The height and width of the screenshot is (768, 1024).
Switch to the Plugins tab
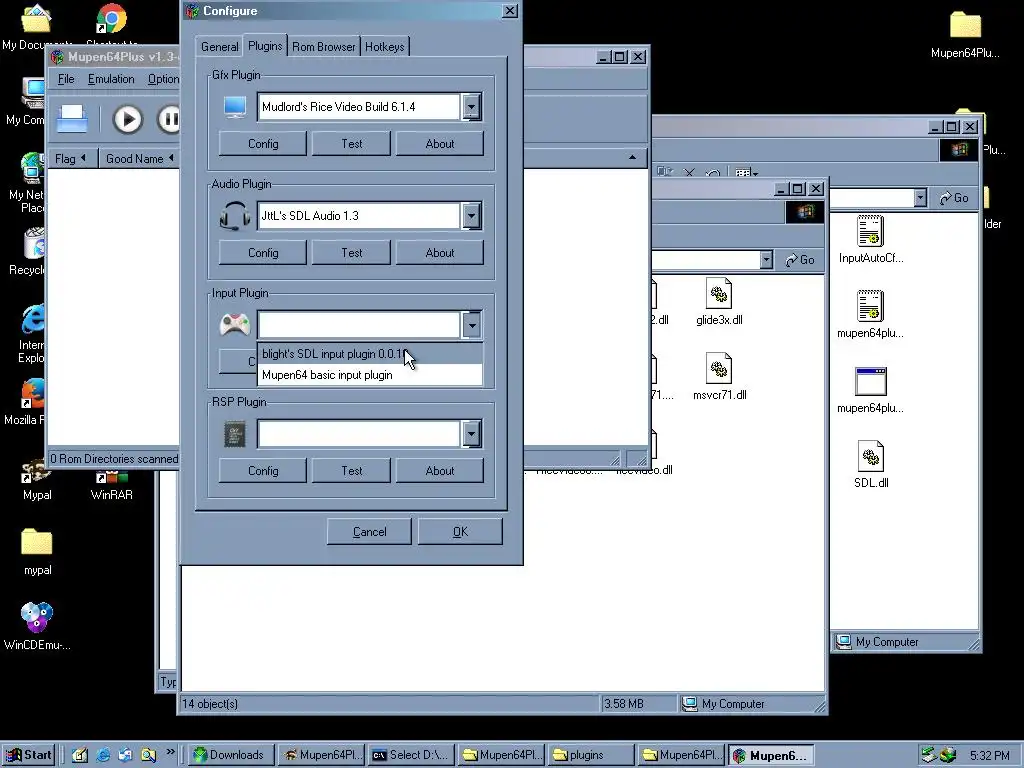coord(265,46)
